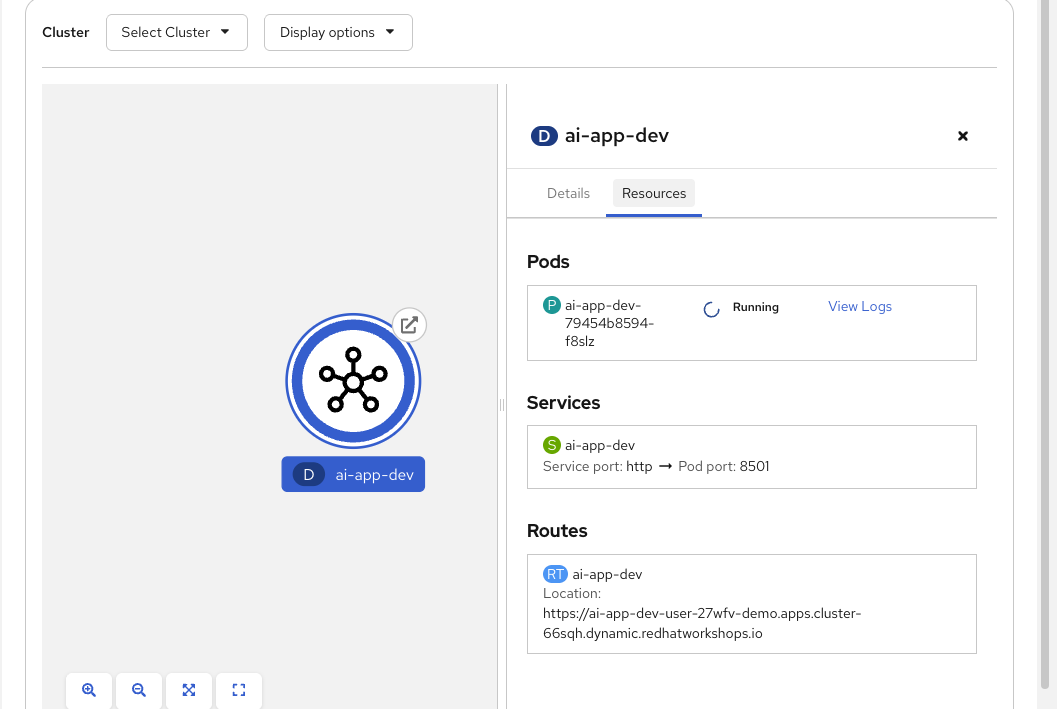Click the RT route badge icon
Screen dimensions: 1057x709
coord(555,574)
